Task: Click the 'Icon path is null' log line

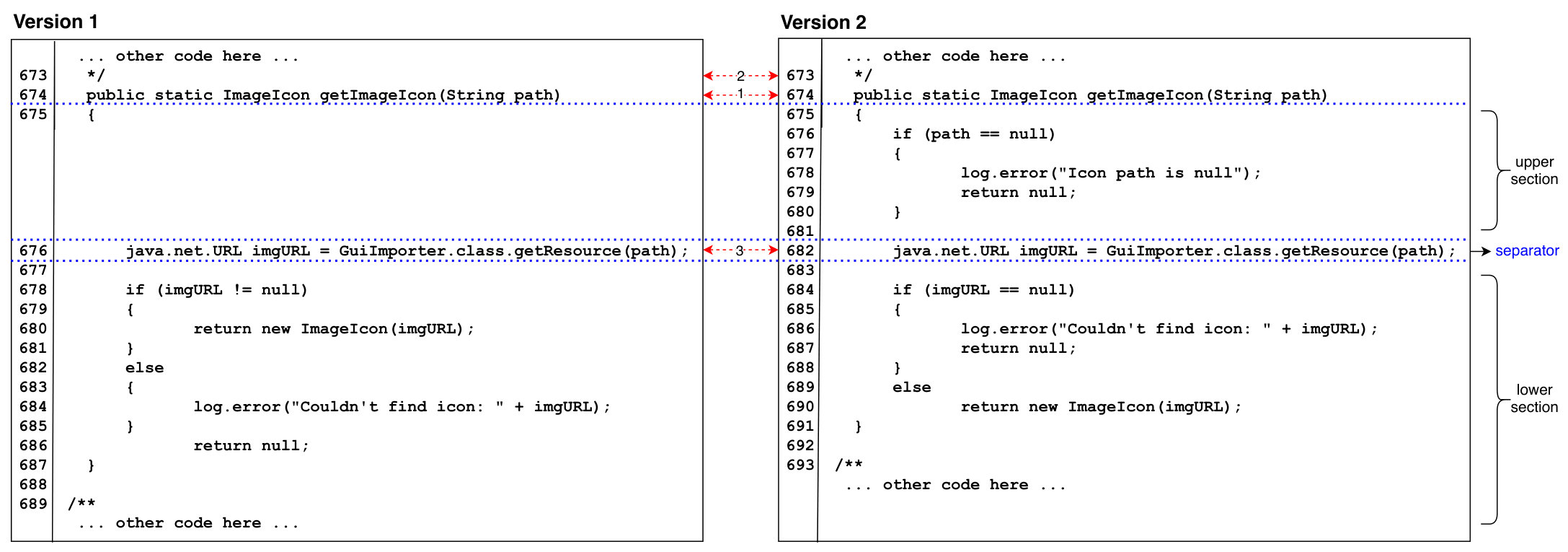Action: [x=1110, y=173]
